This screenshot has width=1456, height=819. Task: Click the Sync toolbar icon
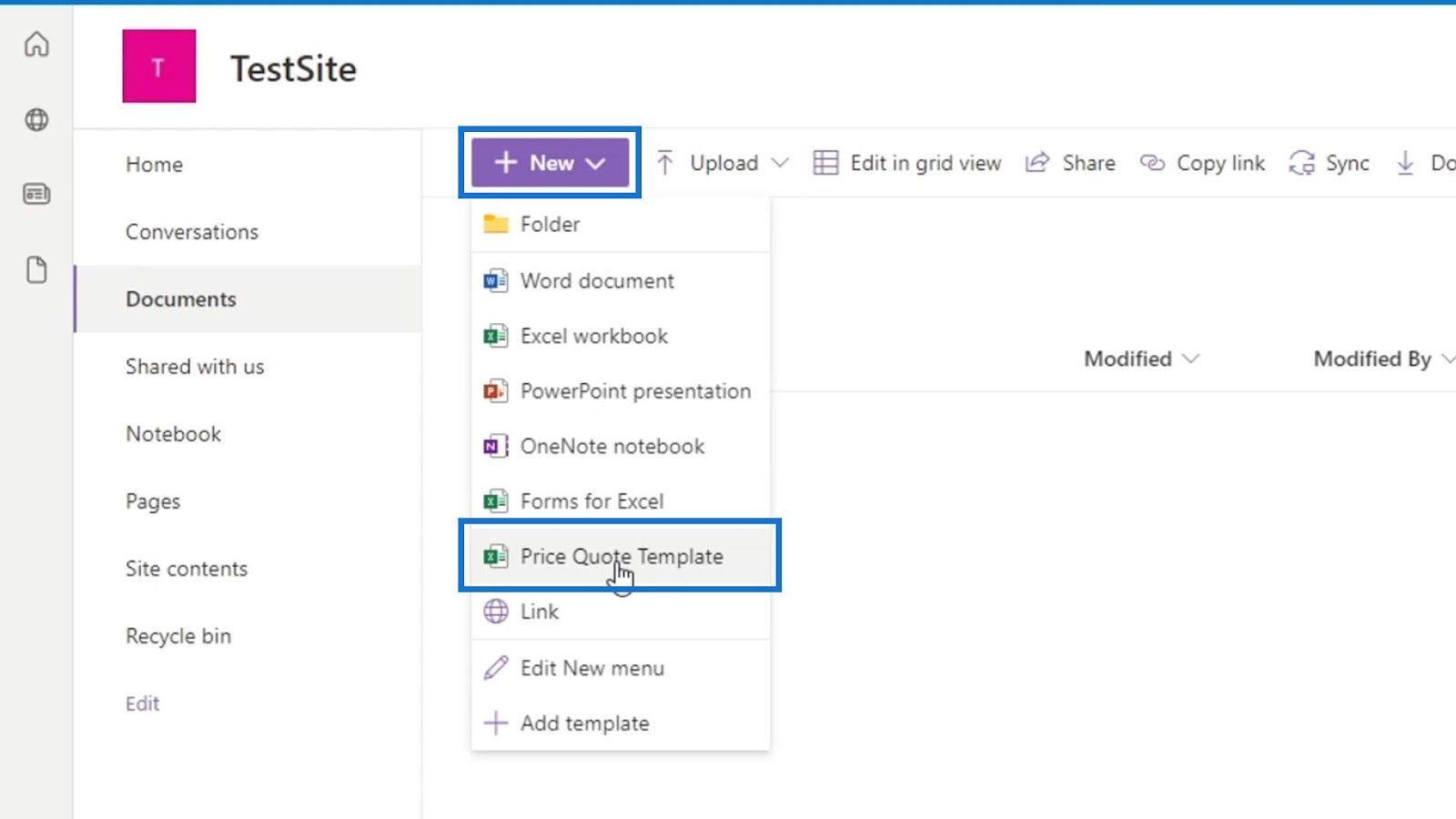1301,163
